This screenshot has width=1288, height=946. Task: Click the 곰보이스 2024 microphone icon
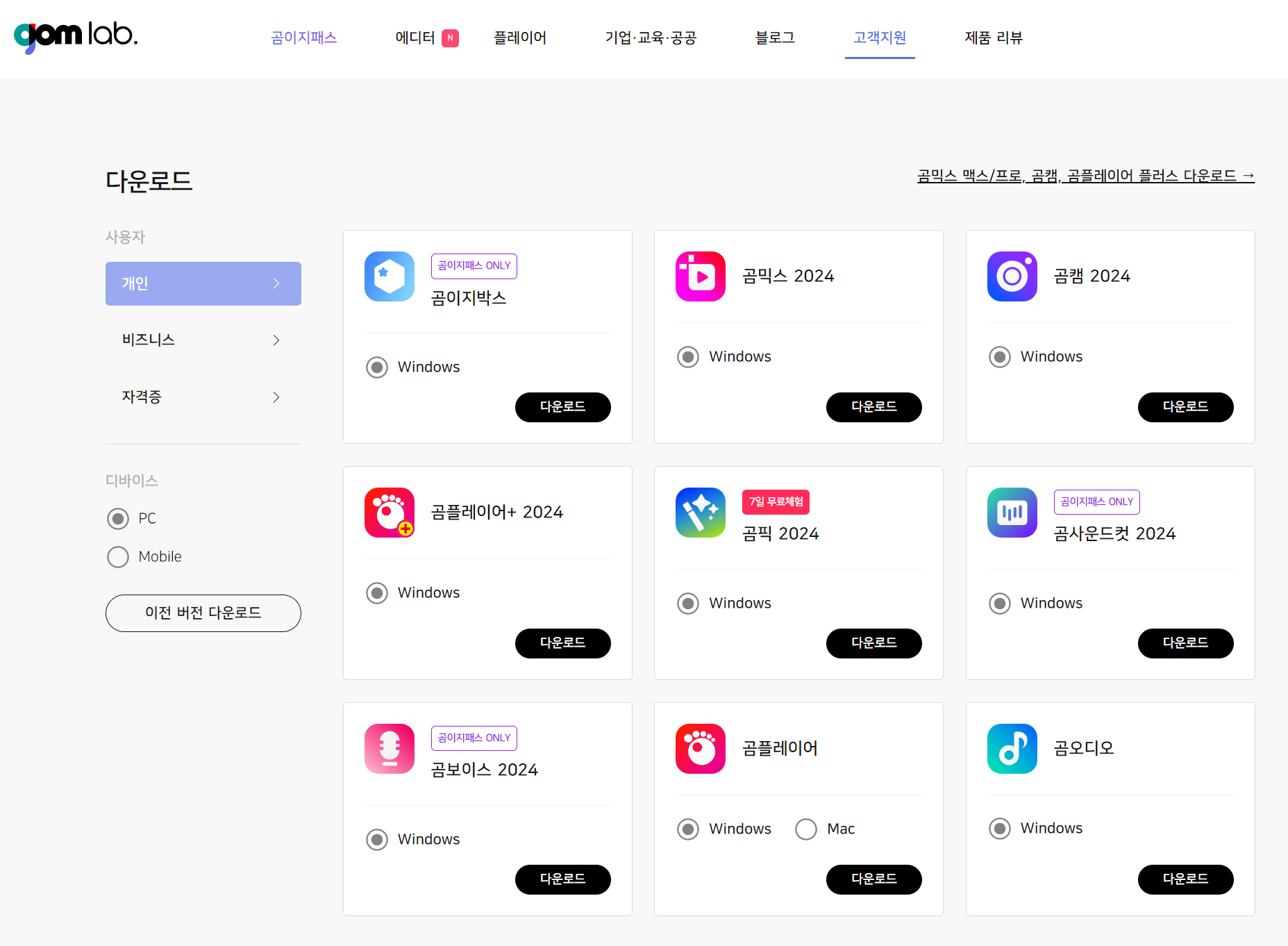(x=390, y=749)
